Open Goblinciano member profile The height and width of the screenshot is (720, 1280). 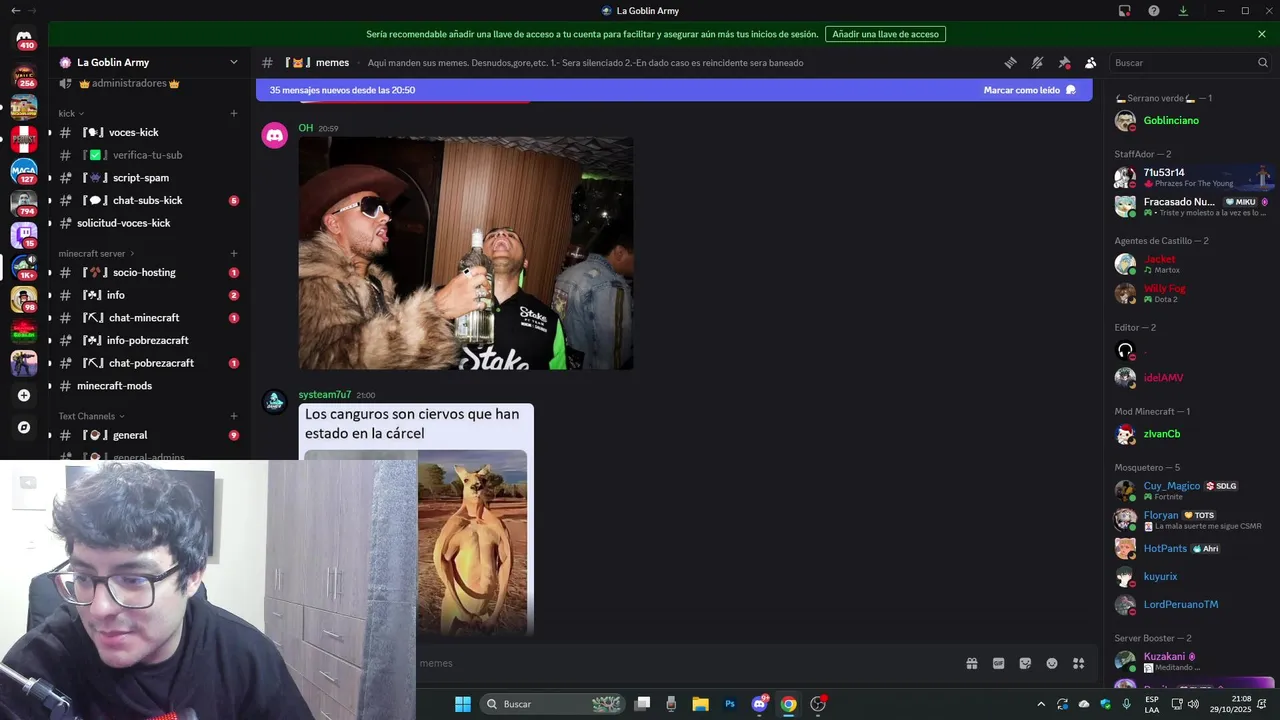pos(1190,121)
